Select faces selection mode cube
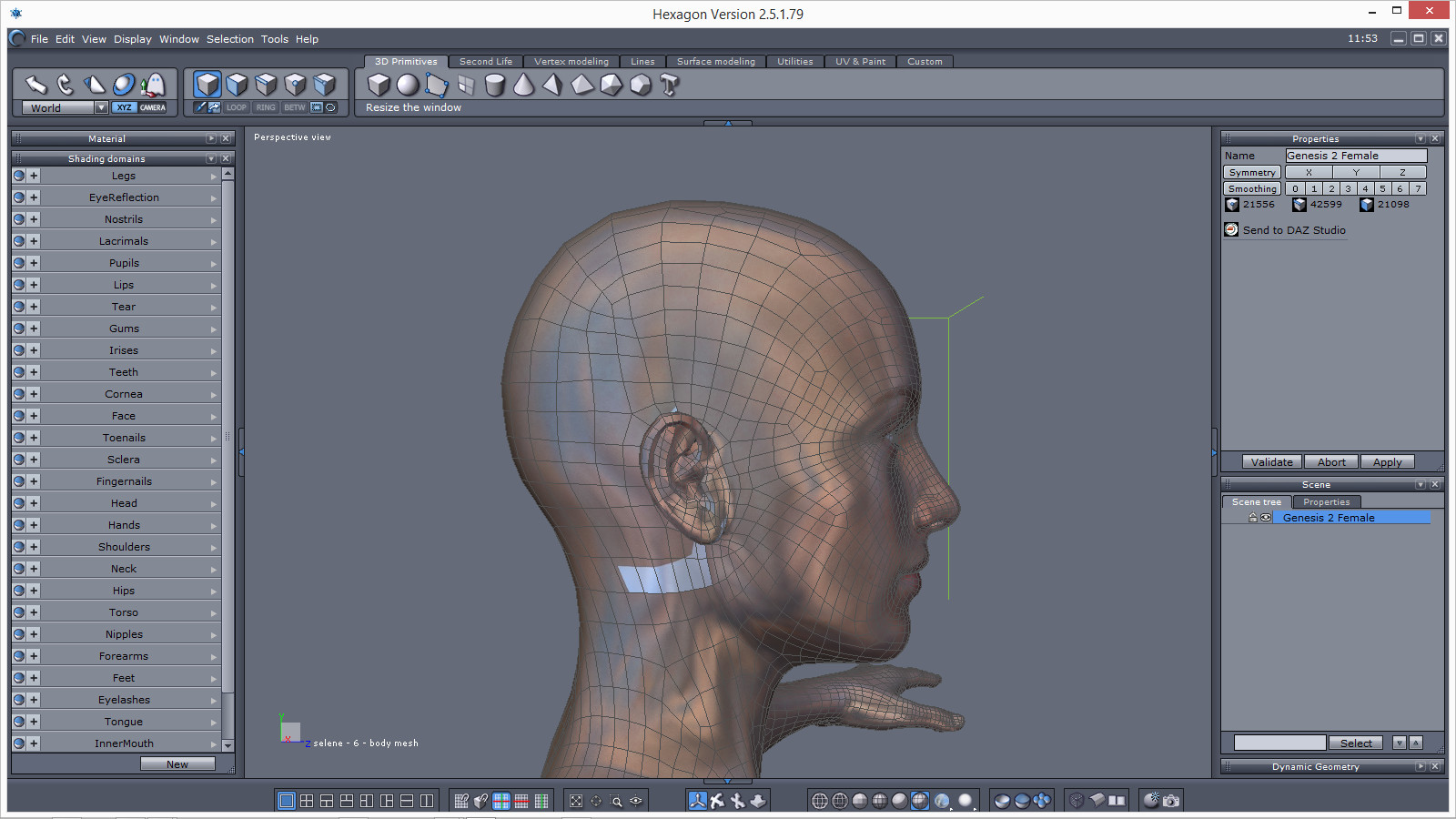The height and width of the screenshot is (819, 1456). tap(237, 85)
